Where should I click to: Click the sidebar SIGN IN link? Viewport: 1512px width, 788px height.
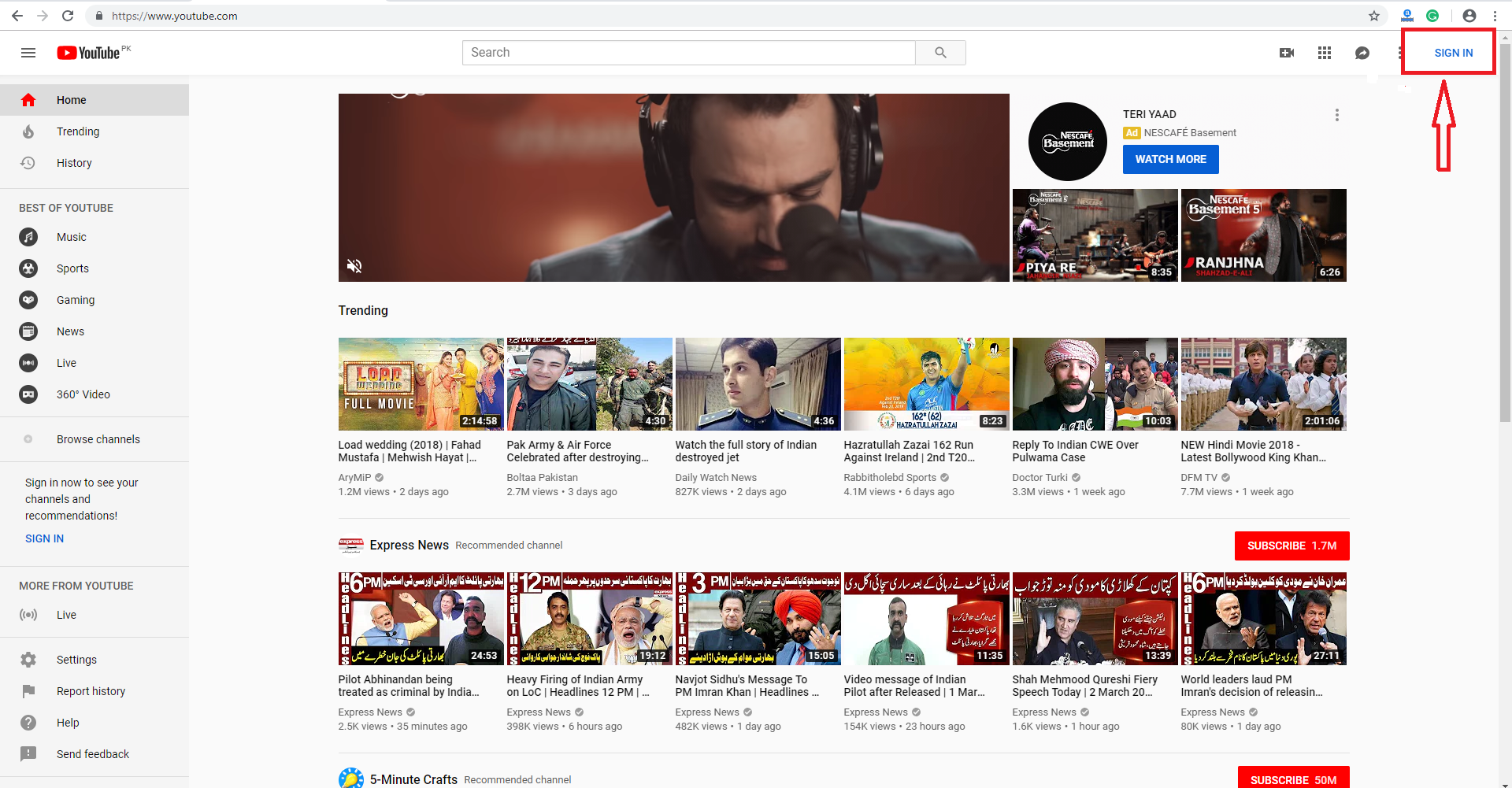pos(44,538)
